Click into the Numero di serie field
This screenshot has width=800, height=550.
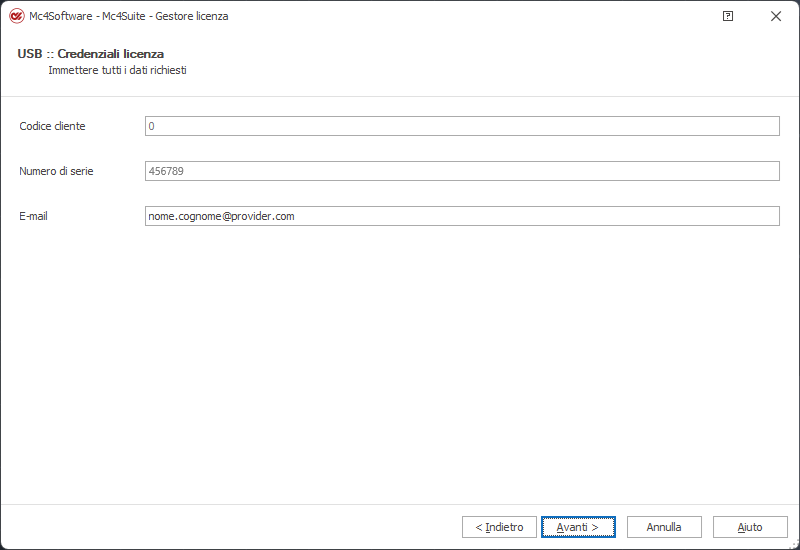pos(462,171)
